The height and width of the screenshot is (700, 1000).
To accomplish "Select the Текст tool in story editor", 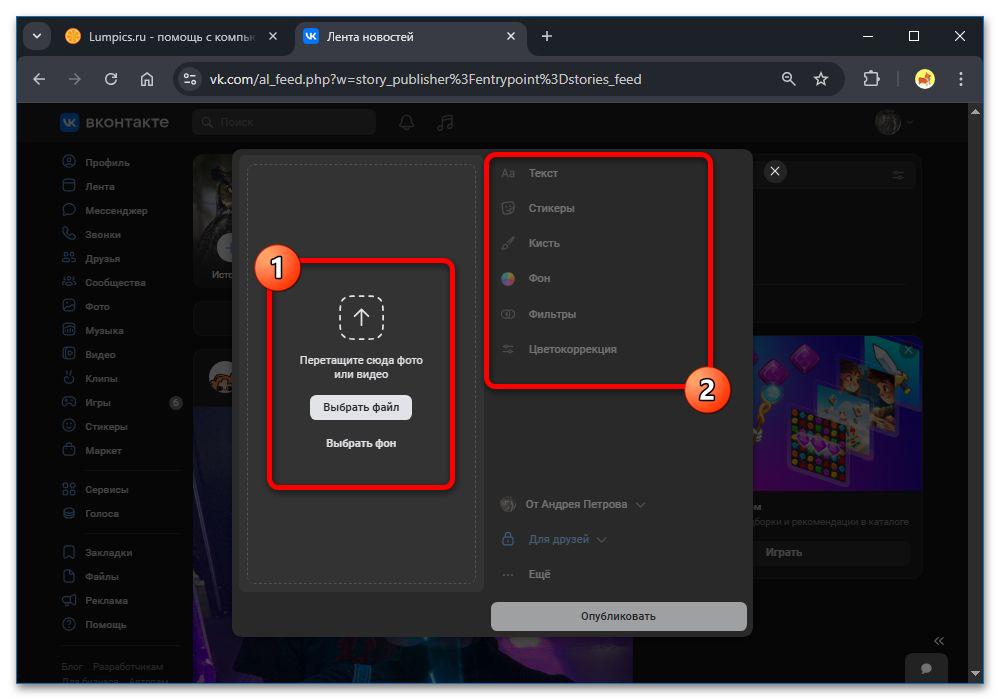I will tap(543, 173).
